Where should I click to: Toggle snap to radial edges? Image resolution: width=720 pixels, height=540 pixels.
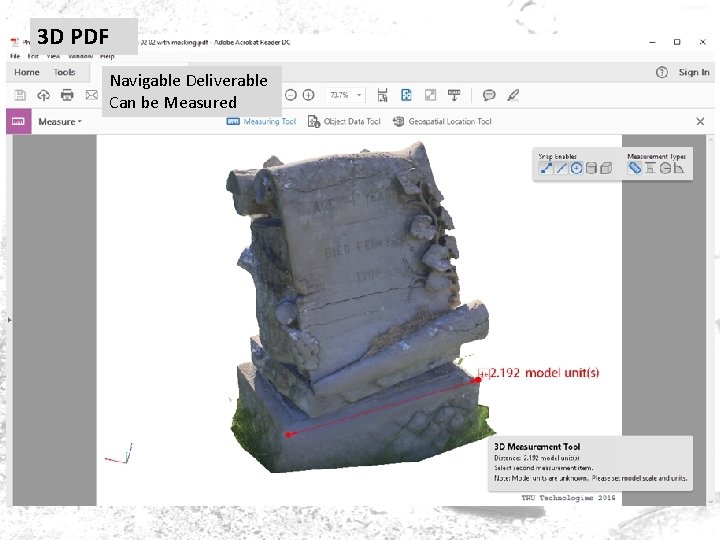pos(576,169)
